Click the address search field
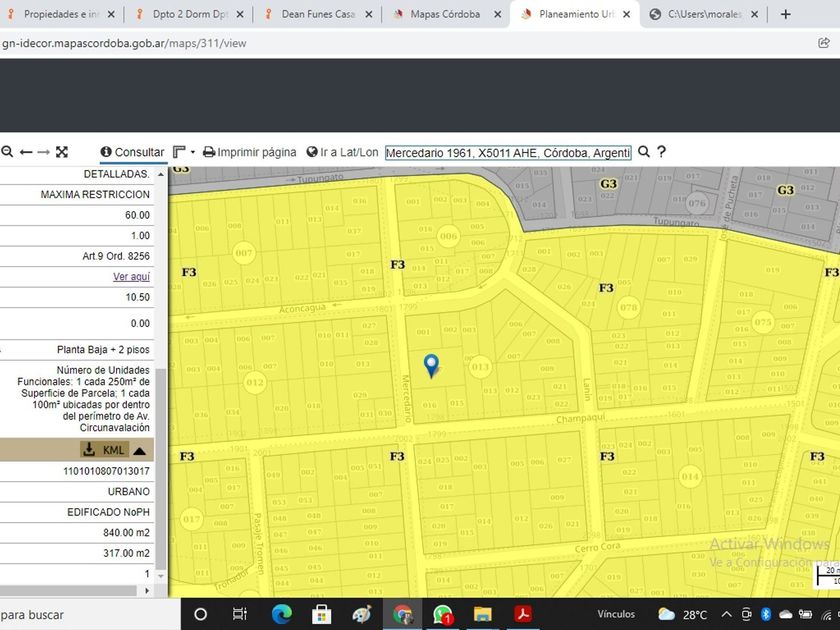Image resolution: width=840 pixels, height=630 pixels. coord(508,153)
